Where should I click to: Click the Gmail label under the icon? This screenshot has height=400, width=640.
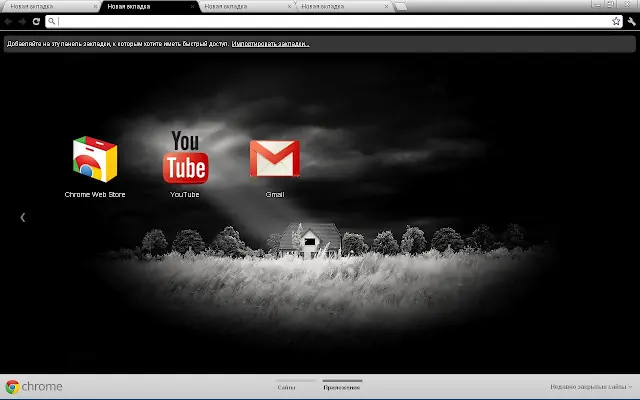[x=275, y=194]
